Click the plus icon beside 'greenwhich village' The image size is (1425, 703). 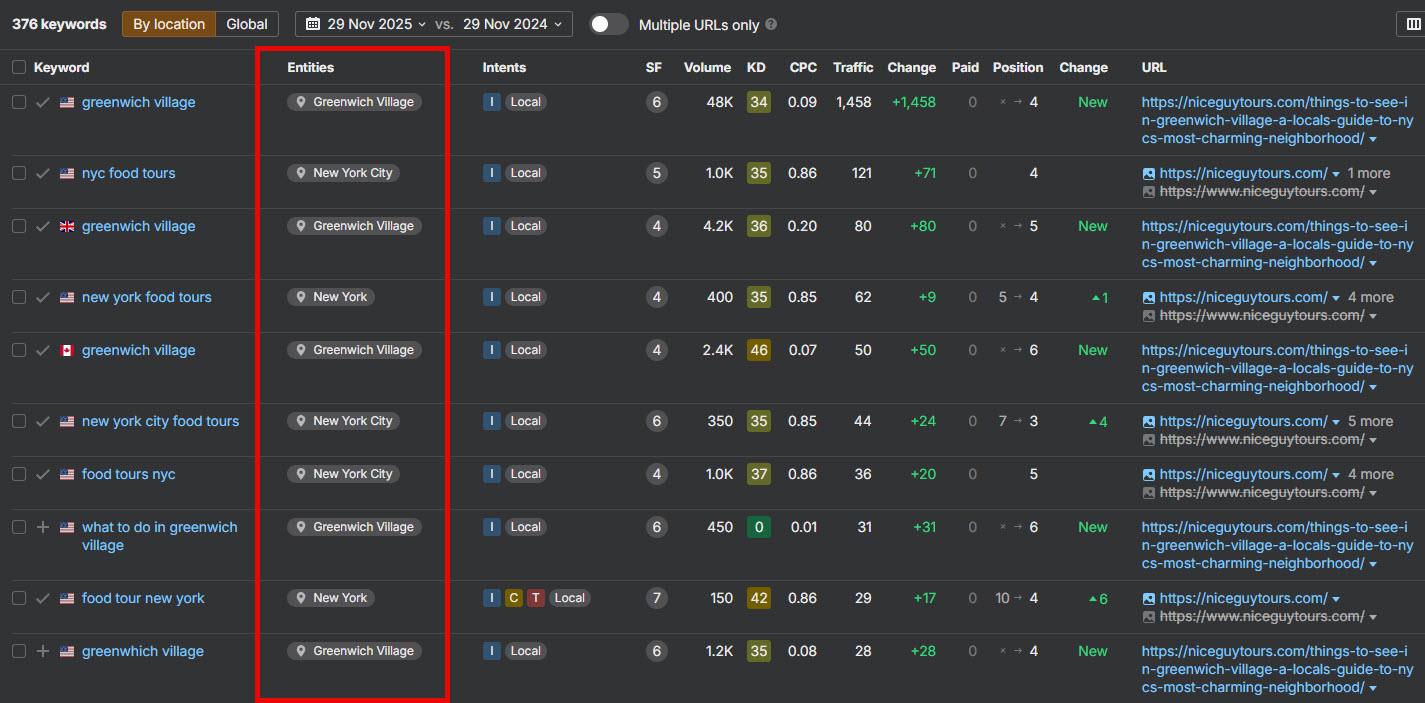(x=42, y=651)
